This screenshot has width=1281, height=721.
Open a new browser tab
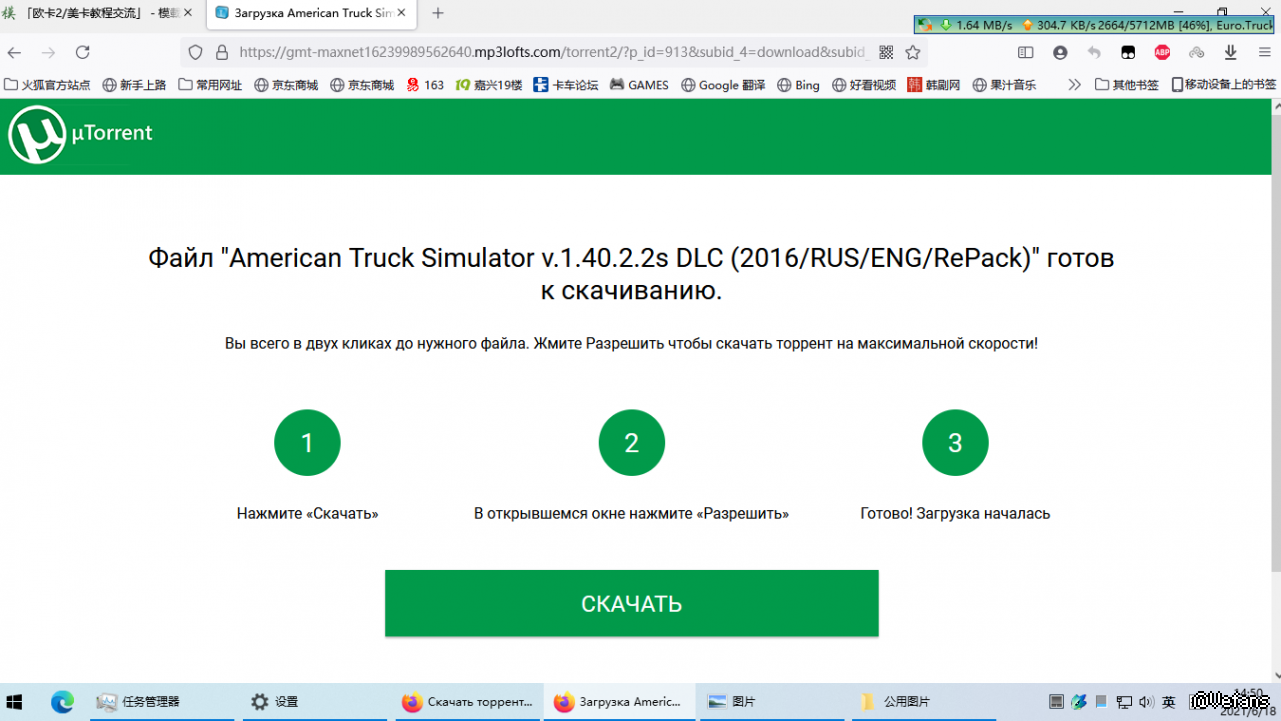pyautogui.click(x=438, y=13)
